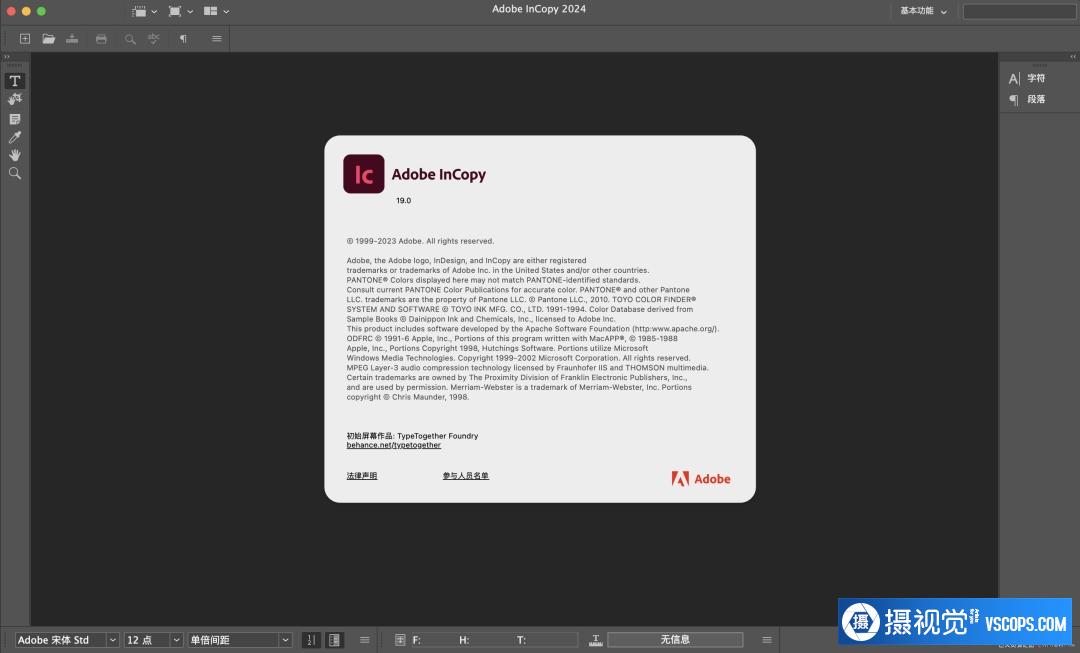Open the 字符 character panel
The width and height of the screenshot is (1080, 653).
pyautogui.click(x=1036, y=79)
